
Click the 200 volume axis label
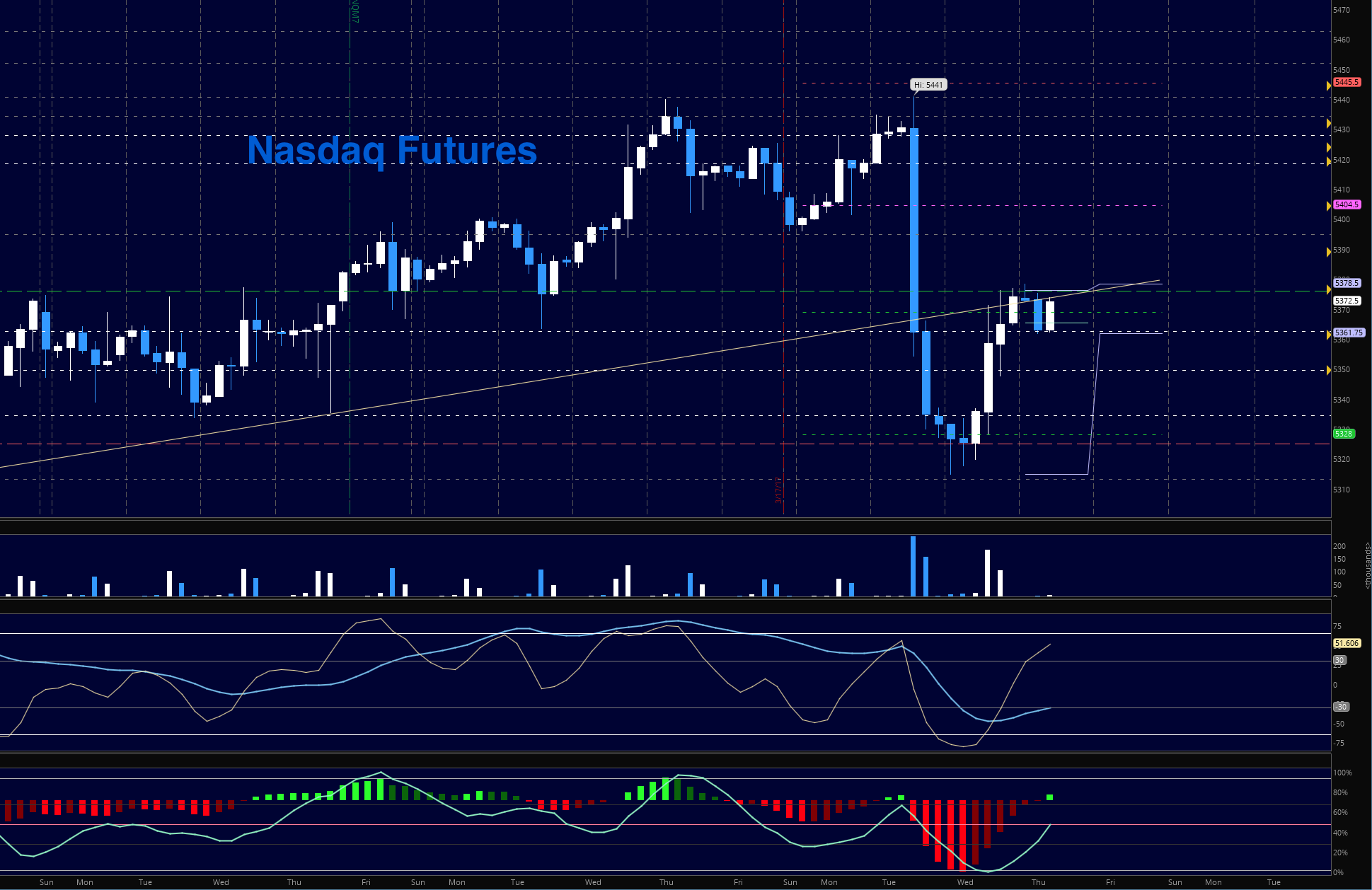tap(1339, 546)
